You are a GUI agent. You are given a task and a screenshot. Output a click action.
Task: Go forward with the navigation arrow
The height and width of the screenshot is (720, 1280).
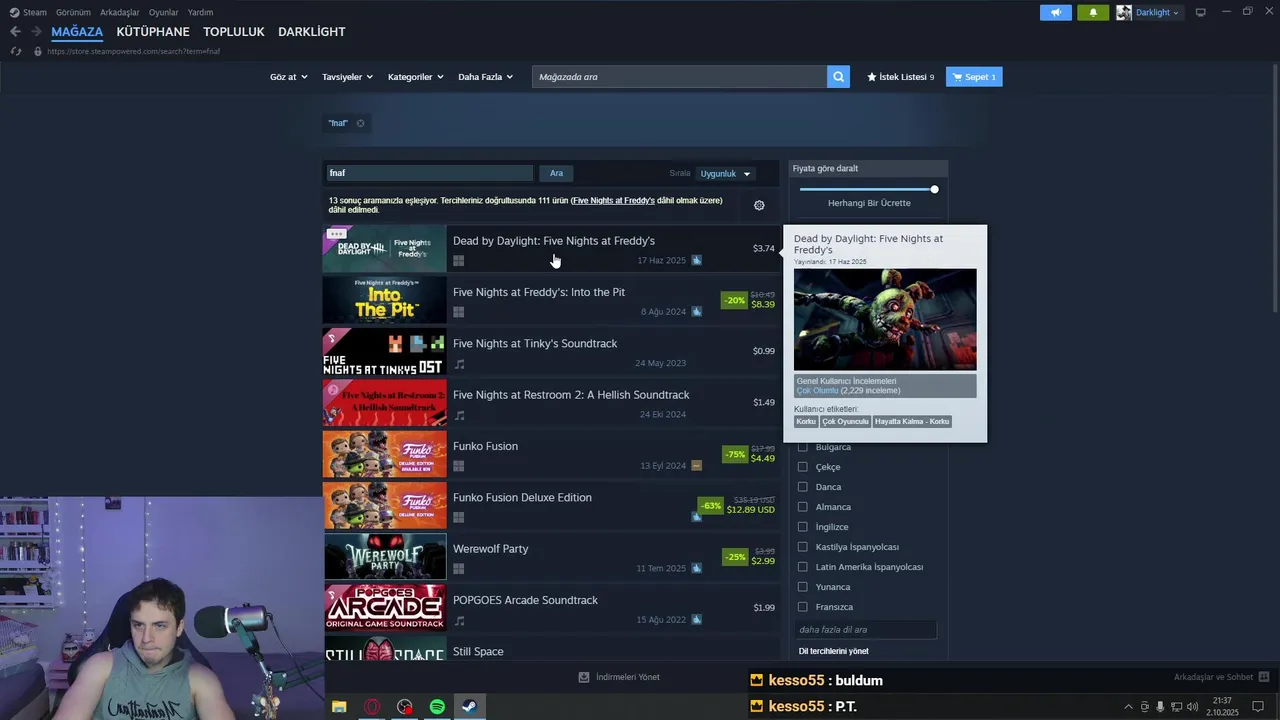36,32
